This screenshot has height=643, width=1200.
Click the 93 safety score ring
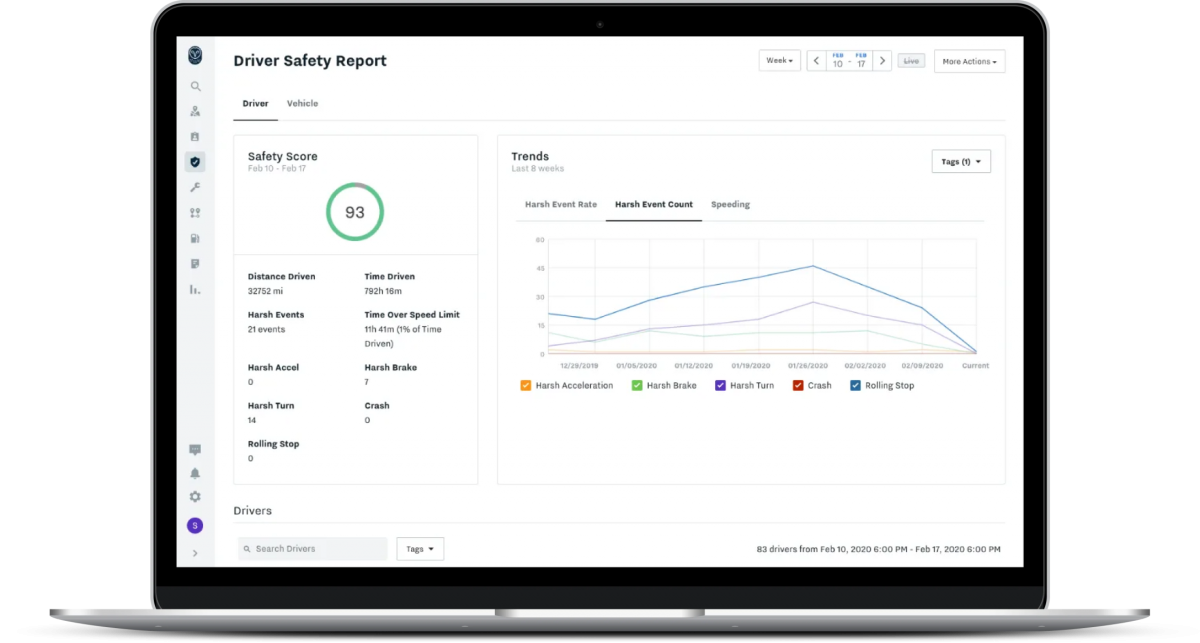pos(355,212)
